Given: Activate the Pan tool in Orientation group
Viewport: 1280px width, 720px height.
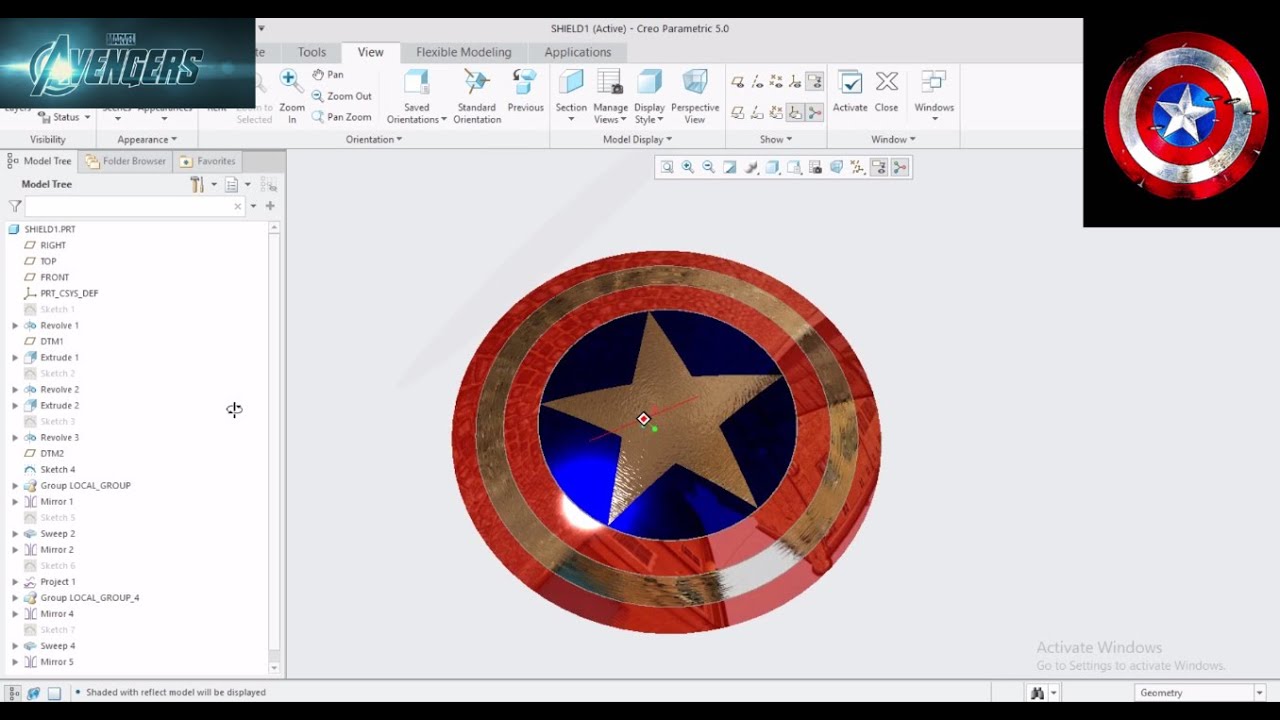Looking at the screenshot, I should point(327,75).
